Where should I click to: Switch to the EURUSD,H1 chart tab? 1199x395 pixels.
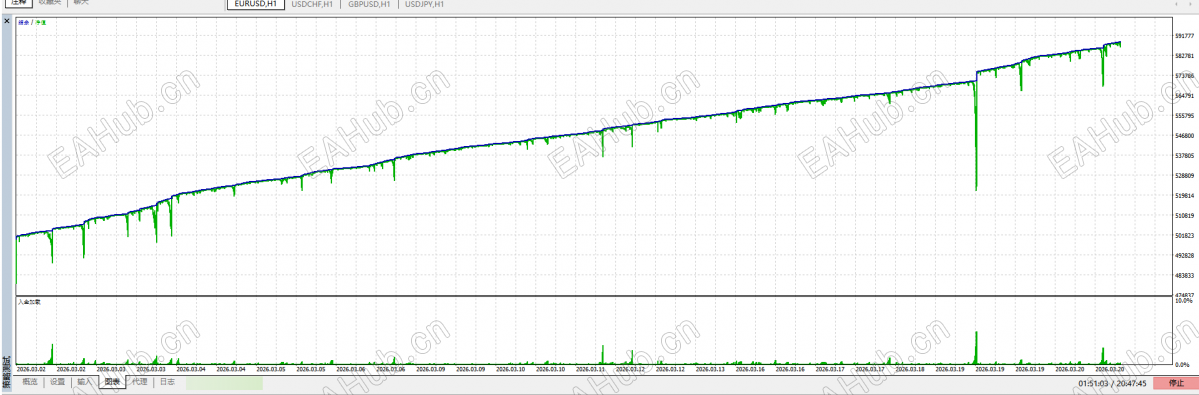(256, 4)
